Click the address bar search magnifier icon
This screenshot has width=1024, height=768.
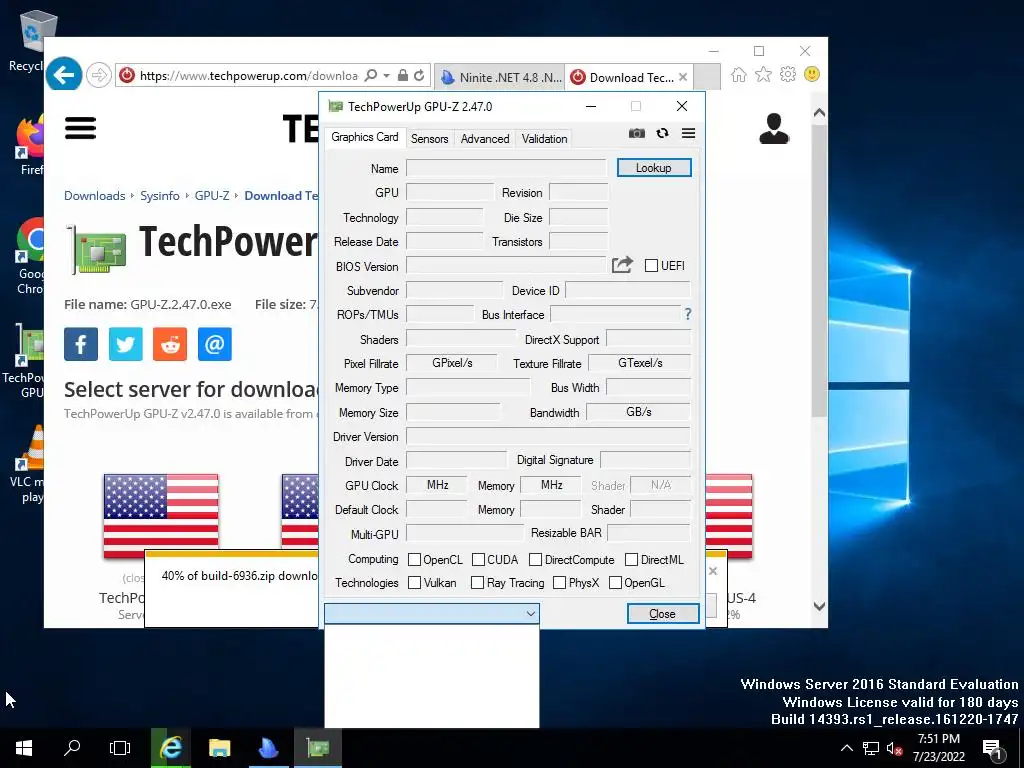click(370, 75)
